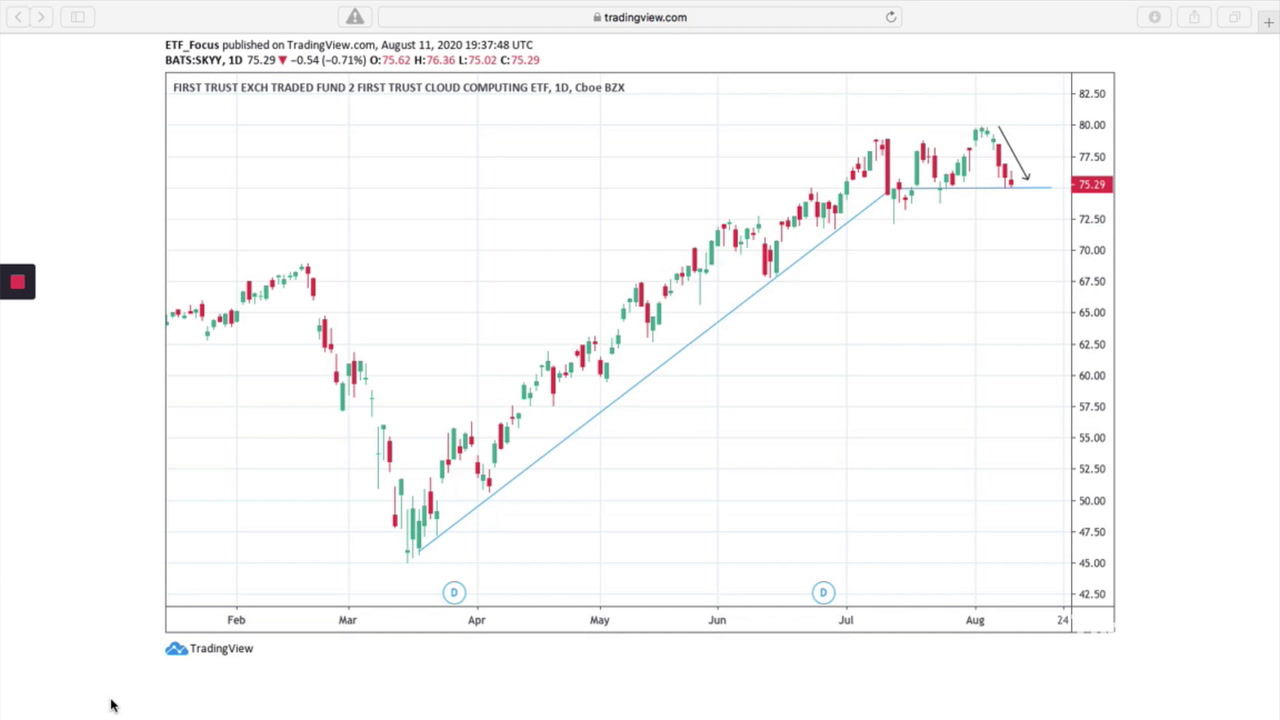The height and width of the screenshot is (720, 1280).
Task: Click the Safari share button
Action: tap(1194, 17)
